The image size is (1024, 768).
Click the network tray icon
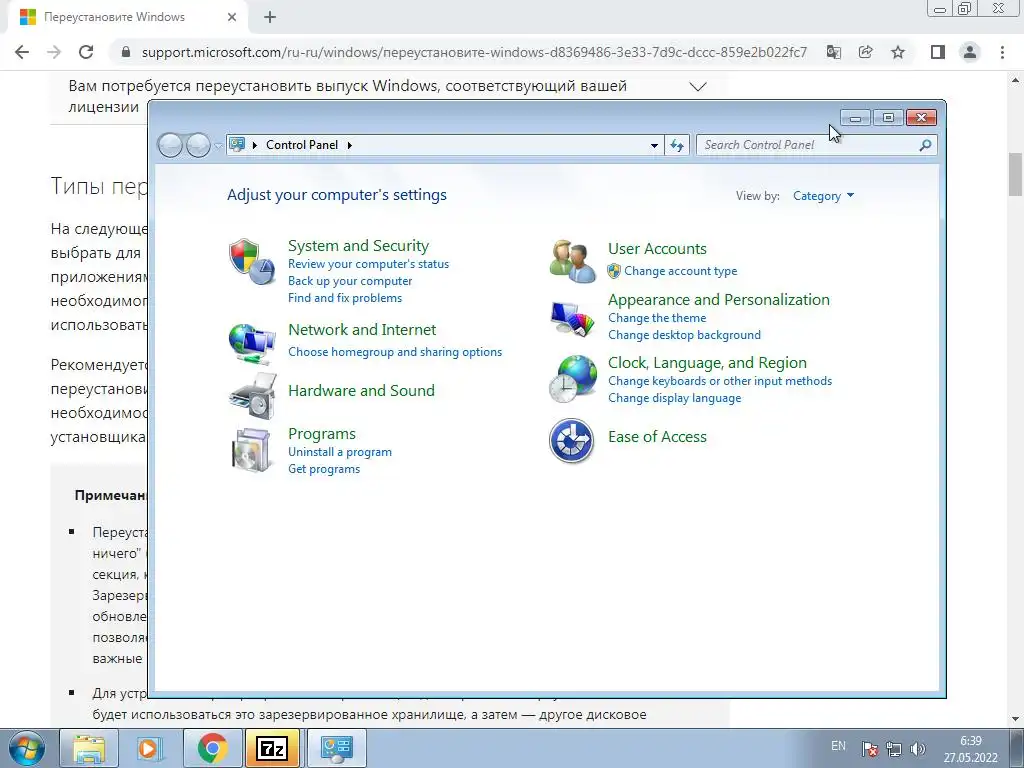tap(893, 748)
